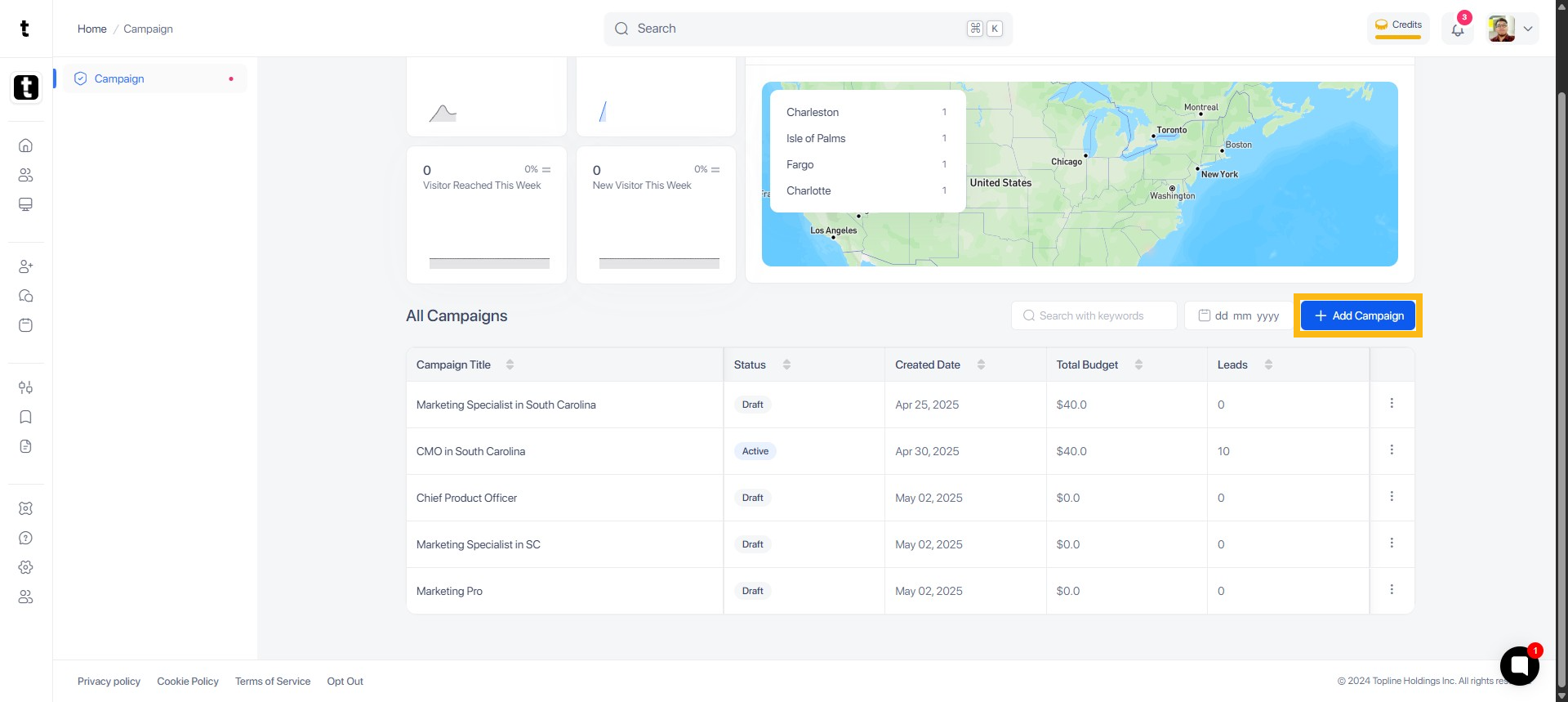Sort table by Total Budget
The image size is (1568, 702).
point(1138,364)
